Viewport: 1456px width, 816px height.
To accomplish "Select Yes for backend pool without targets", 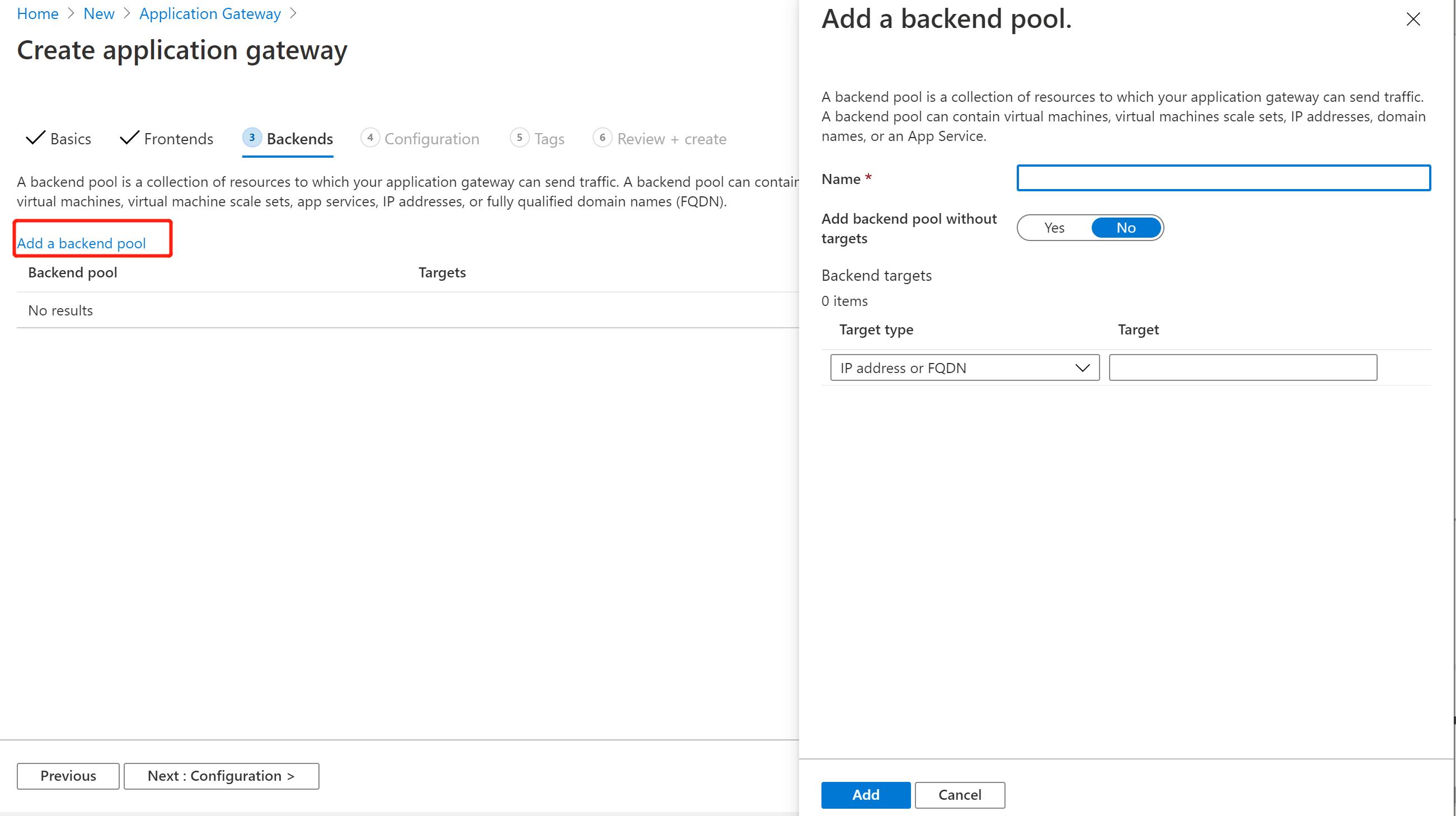I will 1054,228.
